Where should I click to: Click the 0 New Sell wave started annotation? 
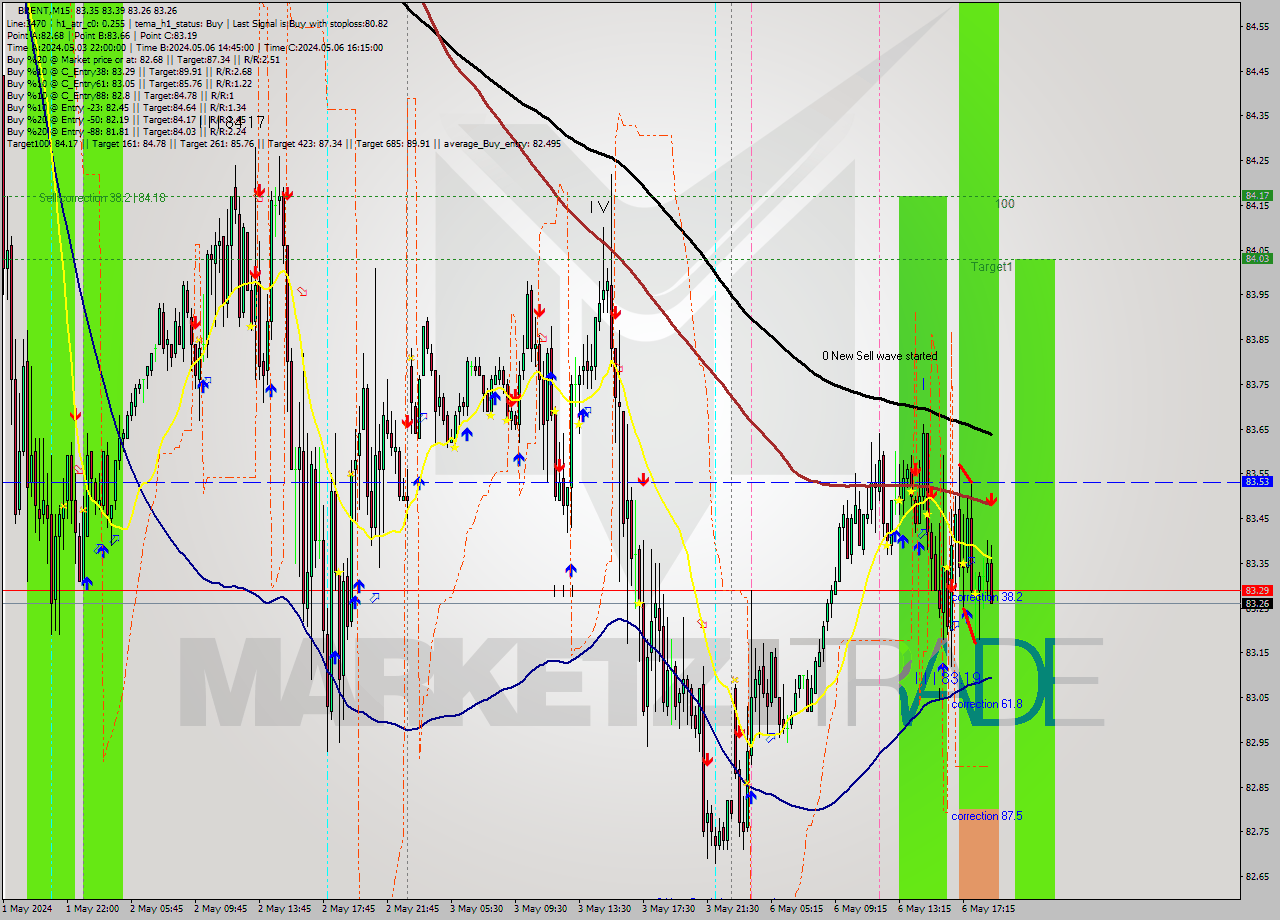pyautogui.click(x=880, y=356)
